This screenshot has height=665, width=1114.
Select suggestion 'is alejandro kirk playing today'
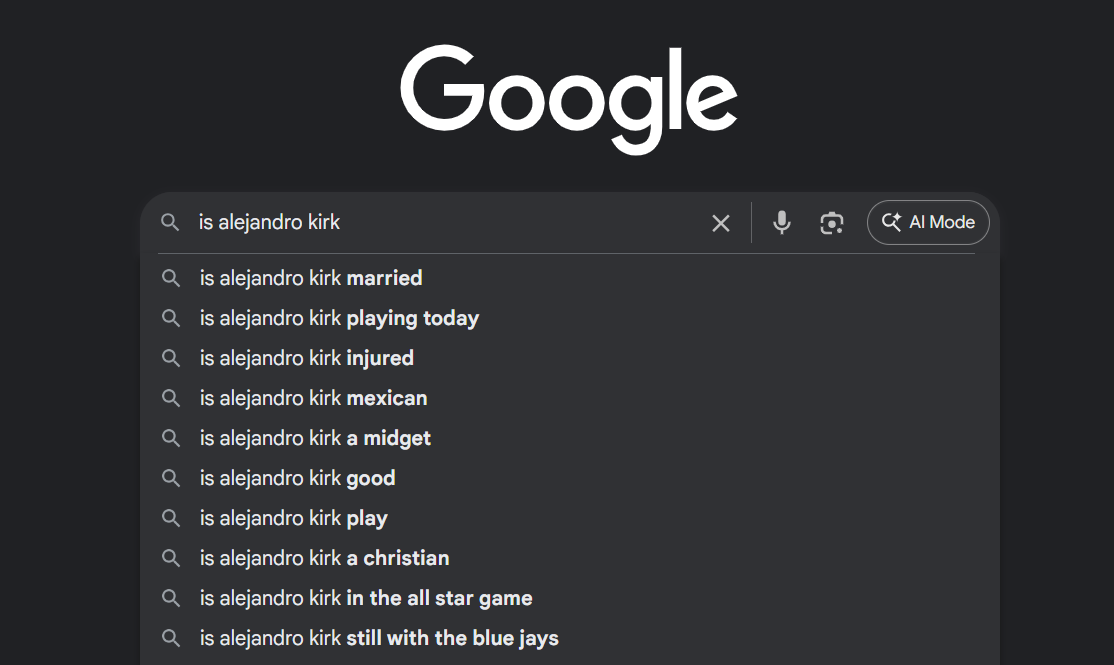[x=570, y=318]
